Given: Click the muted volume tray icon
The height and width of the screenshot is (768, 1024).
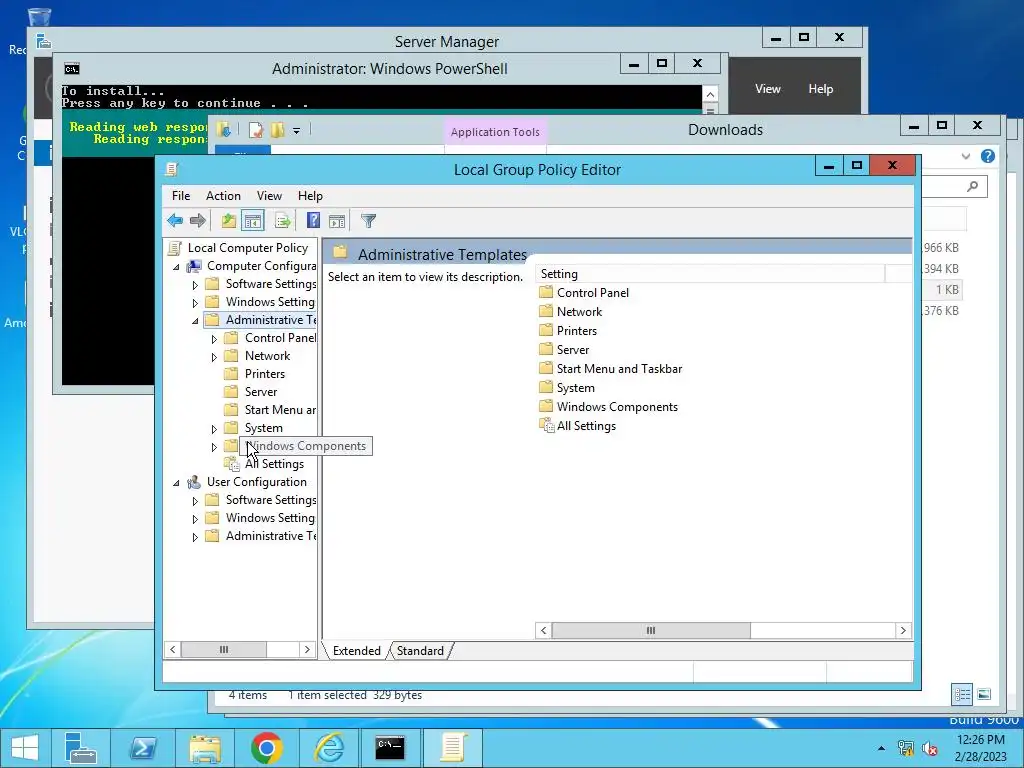Looking at the screenshot, I should [x=929, y=748].
